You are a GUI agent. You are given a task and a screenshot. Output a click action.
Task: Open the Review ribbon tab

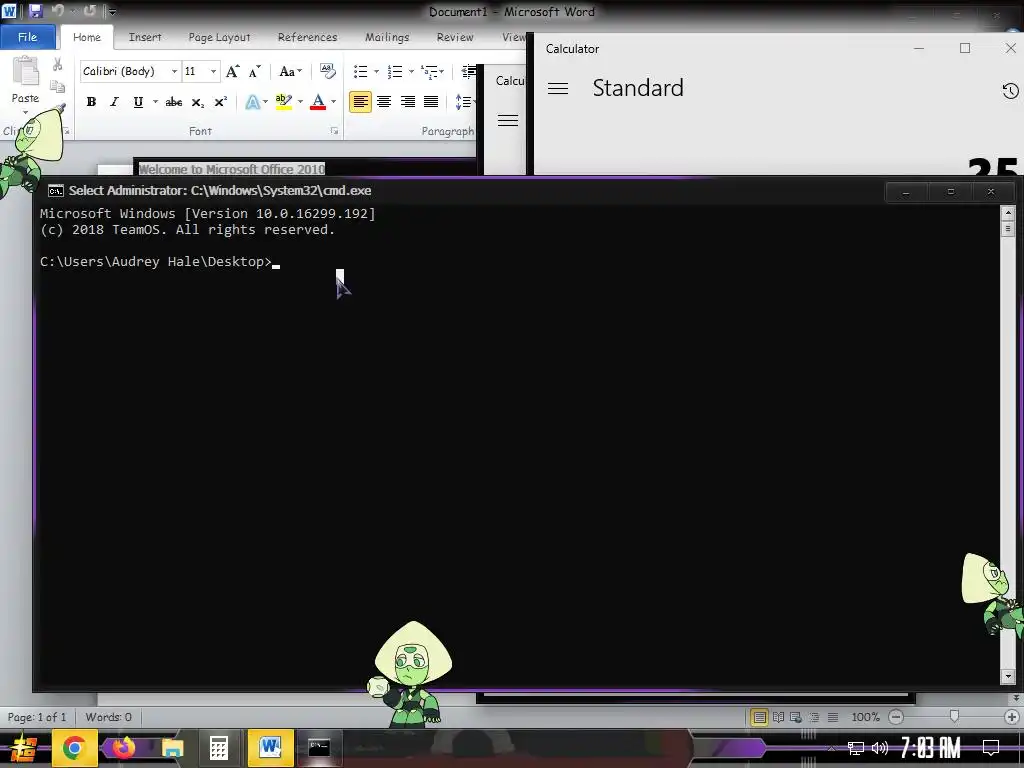click(x=455, y=37)
